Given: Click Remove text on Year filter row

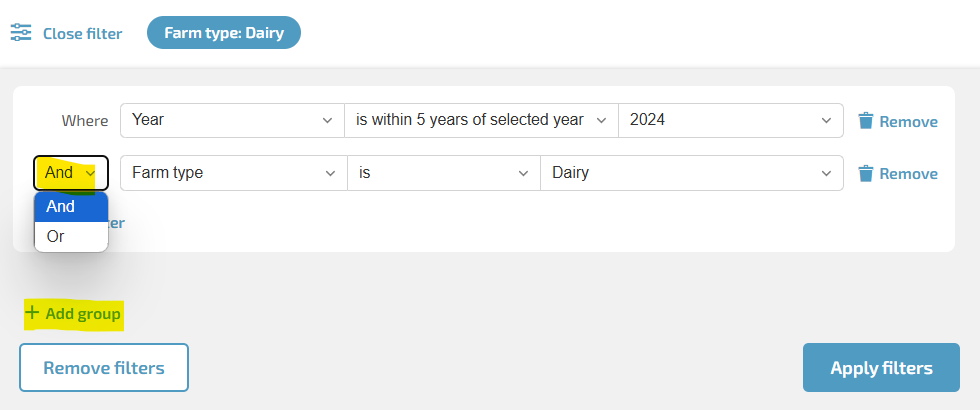Looking at the screenshot, I should (x=908, y=121).
